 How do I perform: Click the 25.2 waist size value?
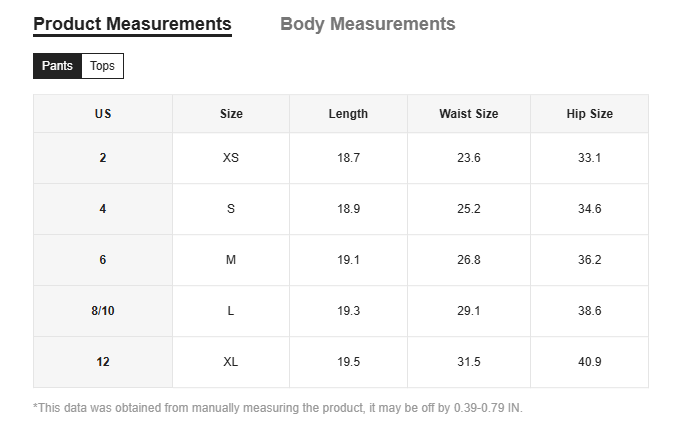(468, 209)
